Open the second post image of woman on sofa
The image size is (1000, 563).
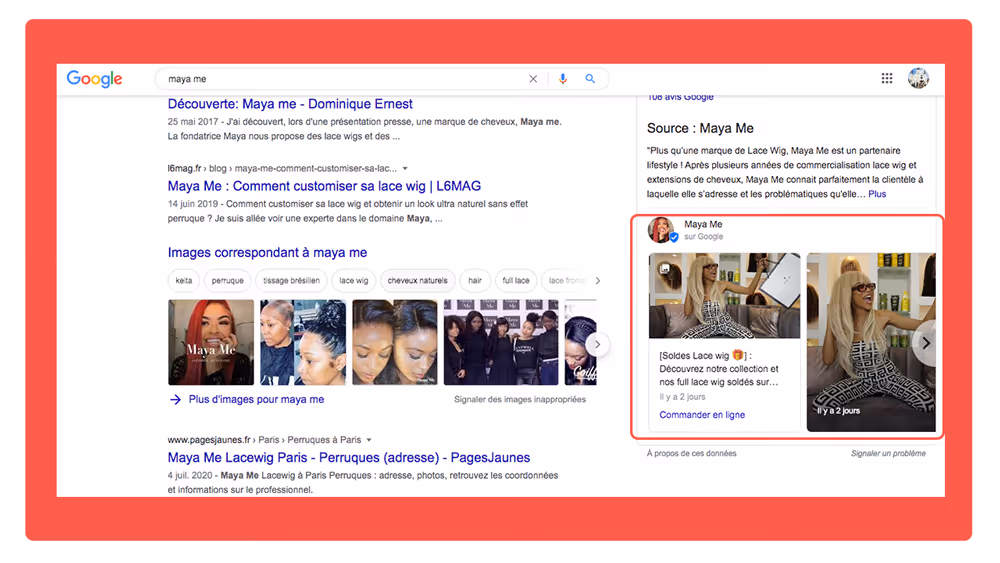pos(871,342)
